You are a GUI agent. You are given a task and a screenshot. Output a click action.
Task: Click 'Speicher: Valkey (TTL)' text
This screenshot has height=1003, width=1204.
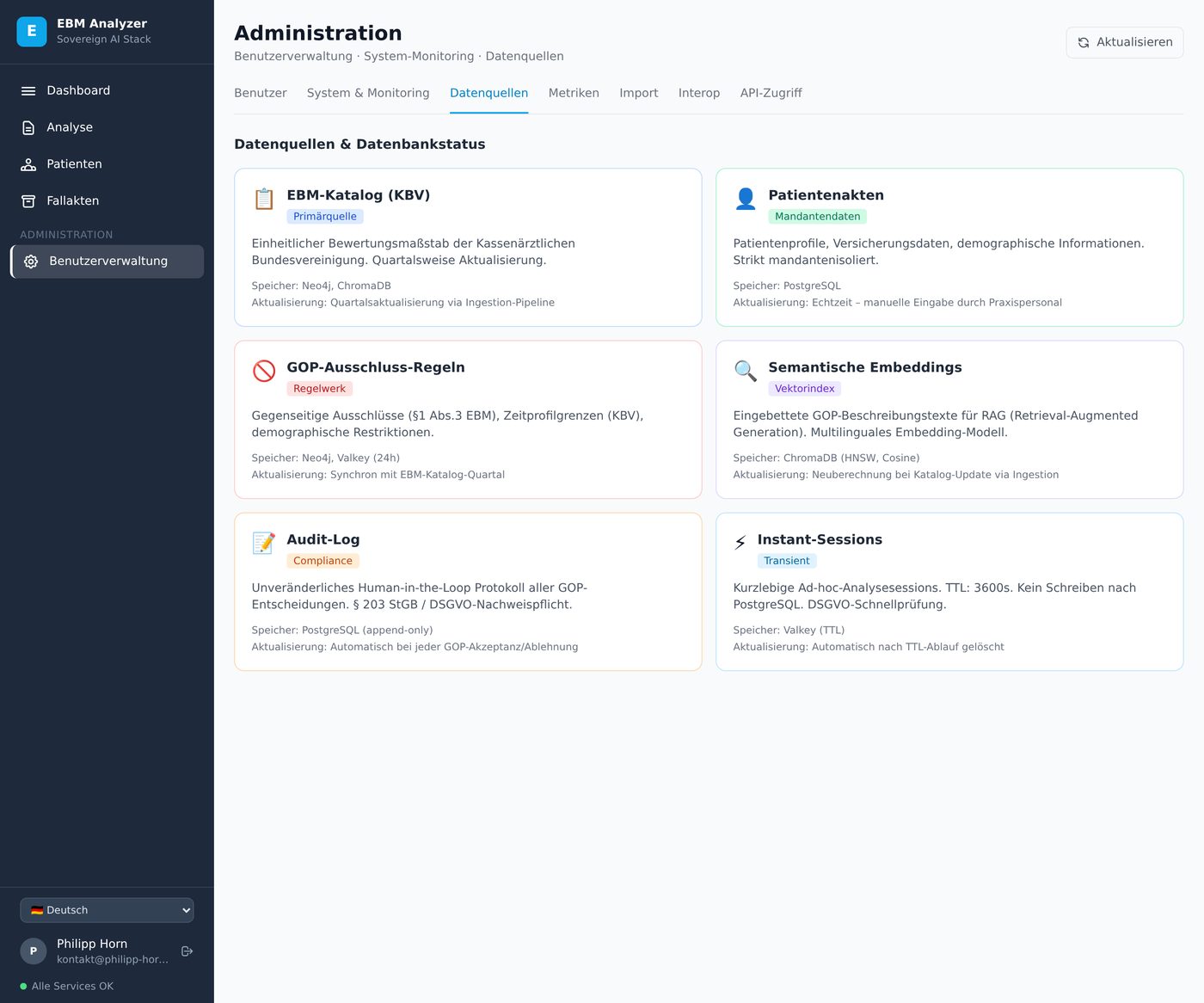pos(789,631)
